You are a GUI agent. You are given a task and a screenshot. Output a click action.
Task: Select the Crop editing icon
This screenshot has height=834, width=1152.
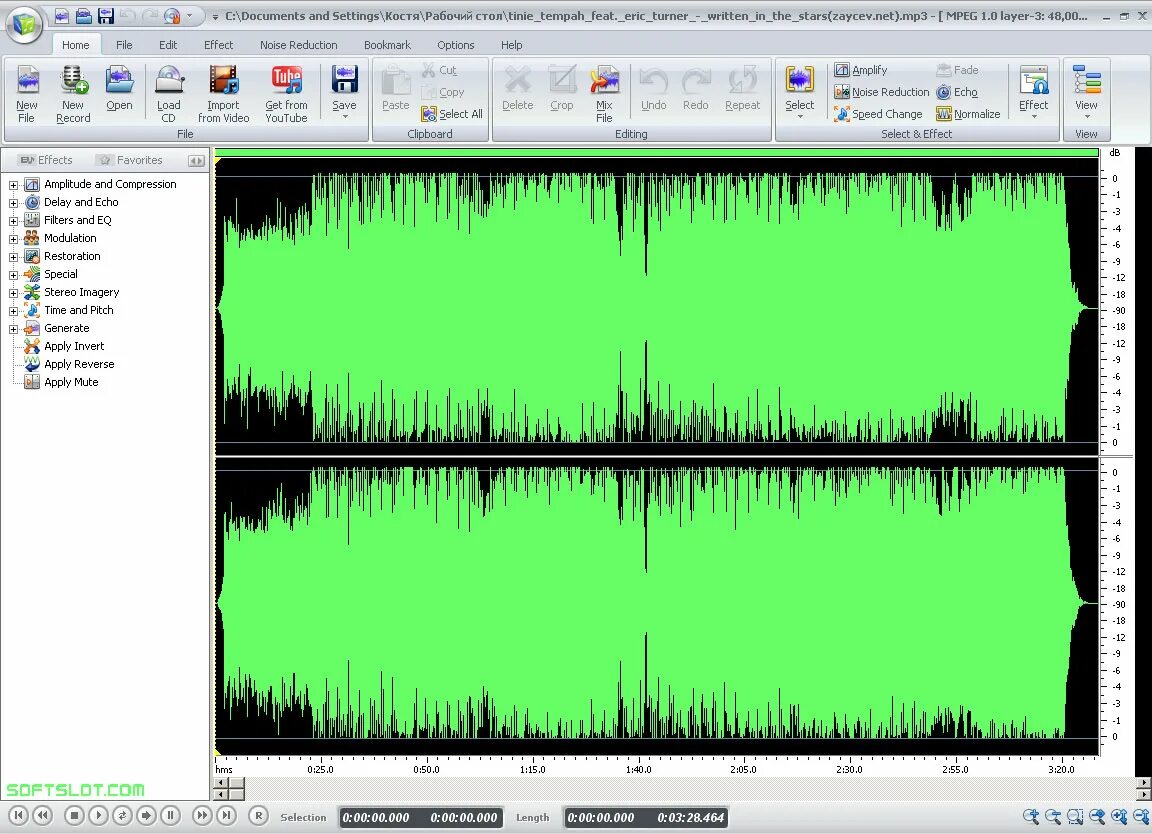tap(562, 92)
